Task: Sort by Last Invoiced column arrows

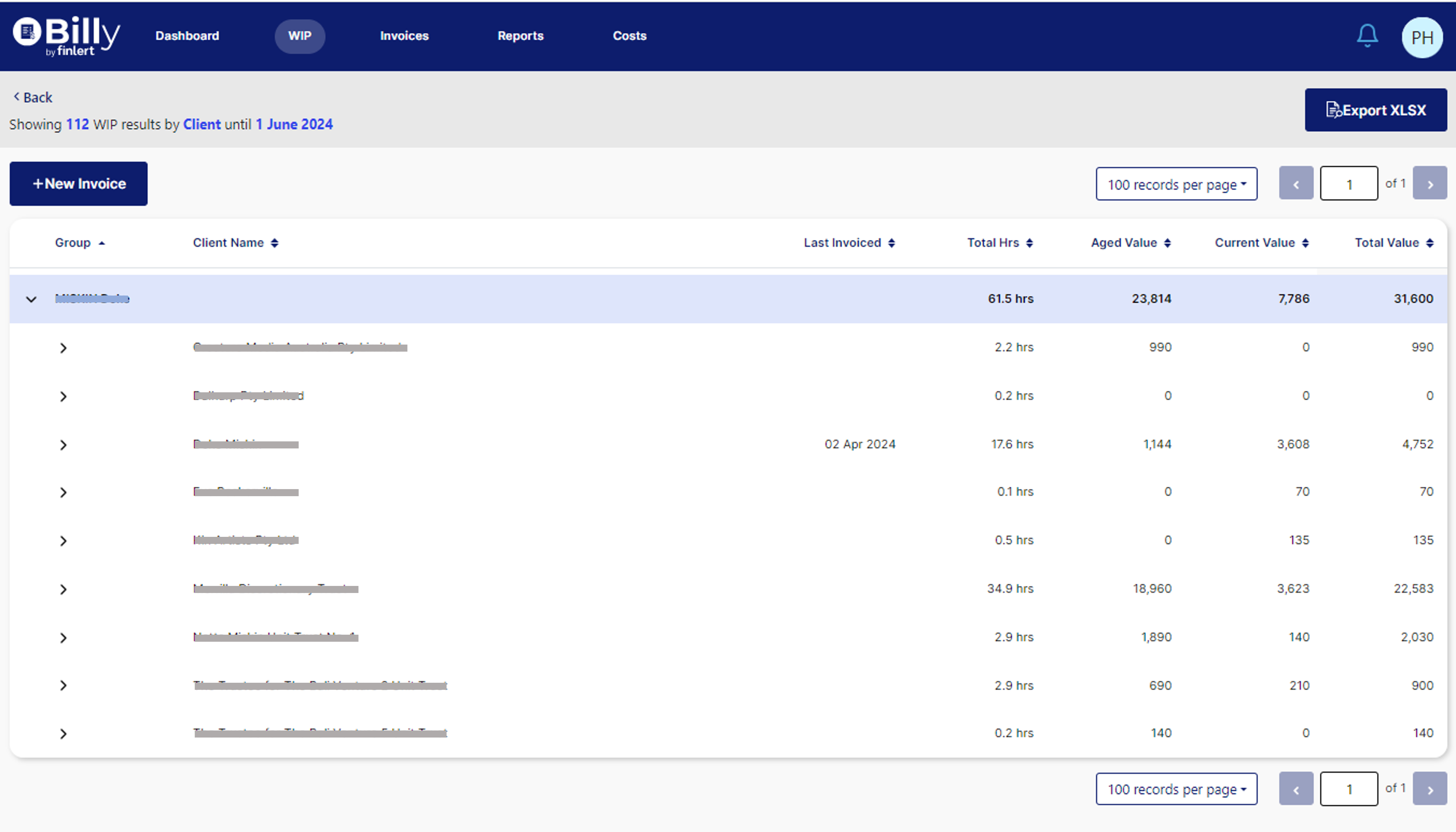Action: (892, 243)
